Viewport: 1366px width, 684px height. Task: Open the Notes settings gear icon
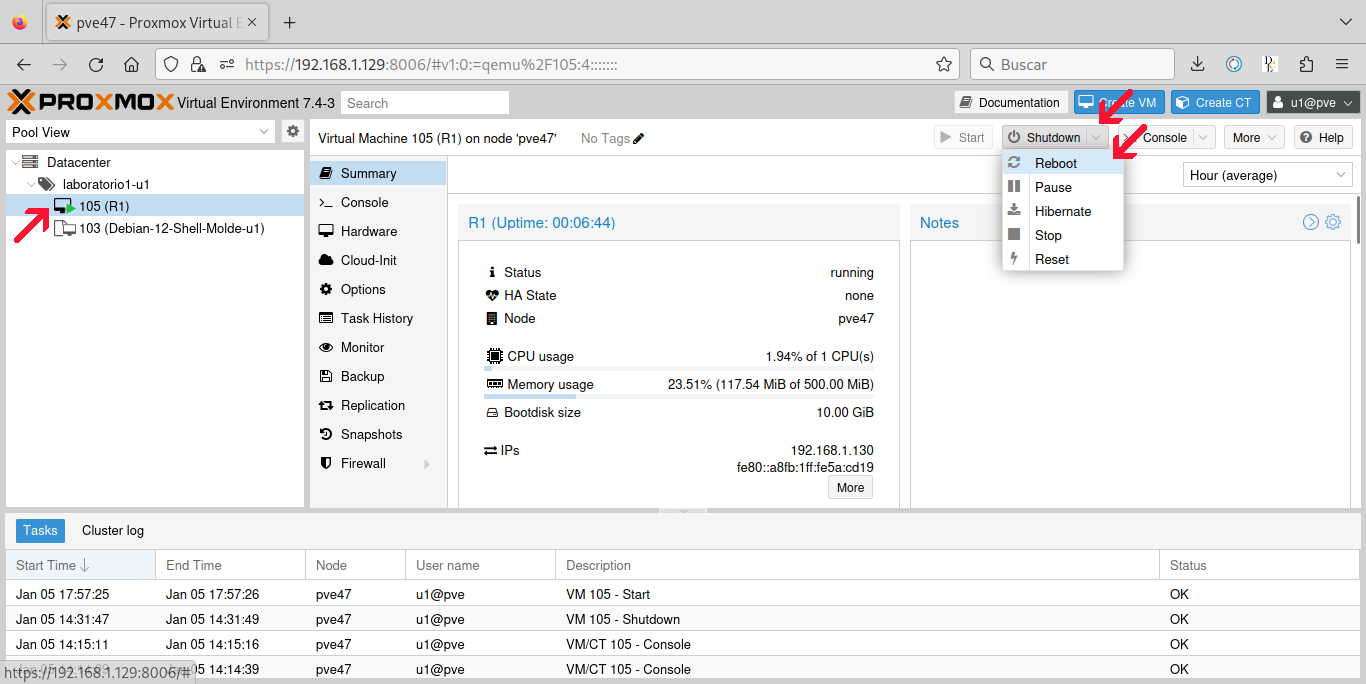(x=1333, y=222)
